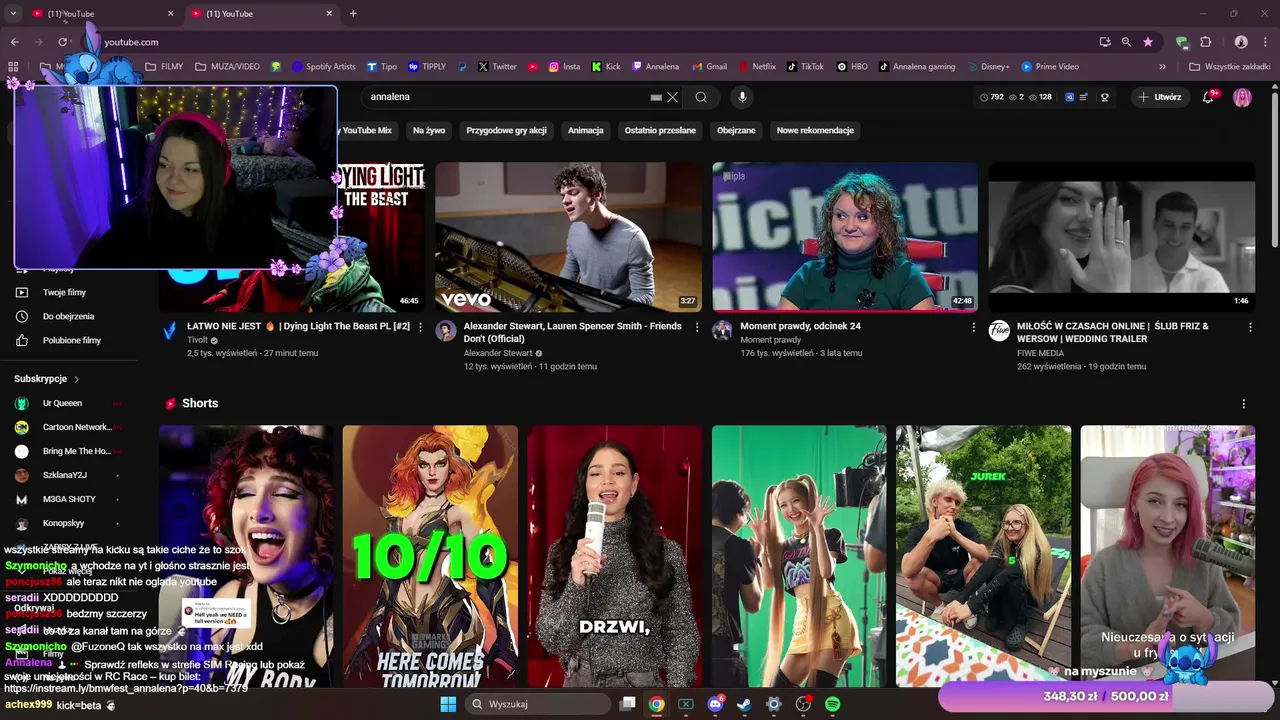The height and width of the screenshot is (720, 1280).
Task: Open Spotify from the taskbar
Action: (x=832, y=704)
